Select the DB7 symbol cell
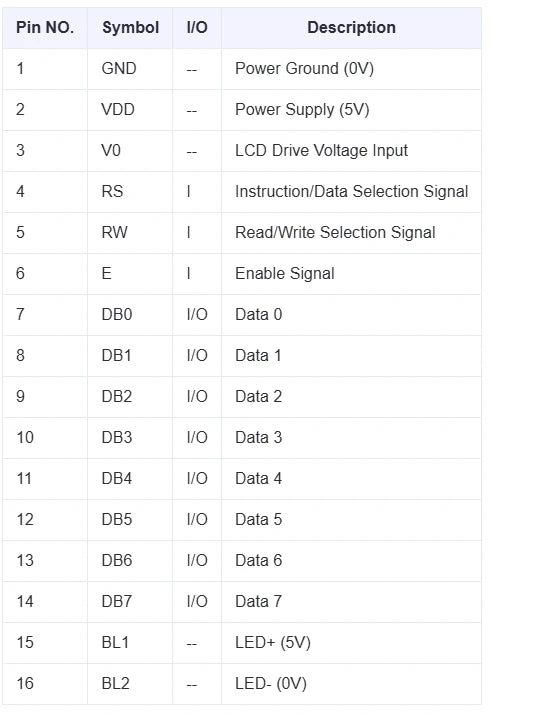Screen dimensions: 534x715 130,602
